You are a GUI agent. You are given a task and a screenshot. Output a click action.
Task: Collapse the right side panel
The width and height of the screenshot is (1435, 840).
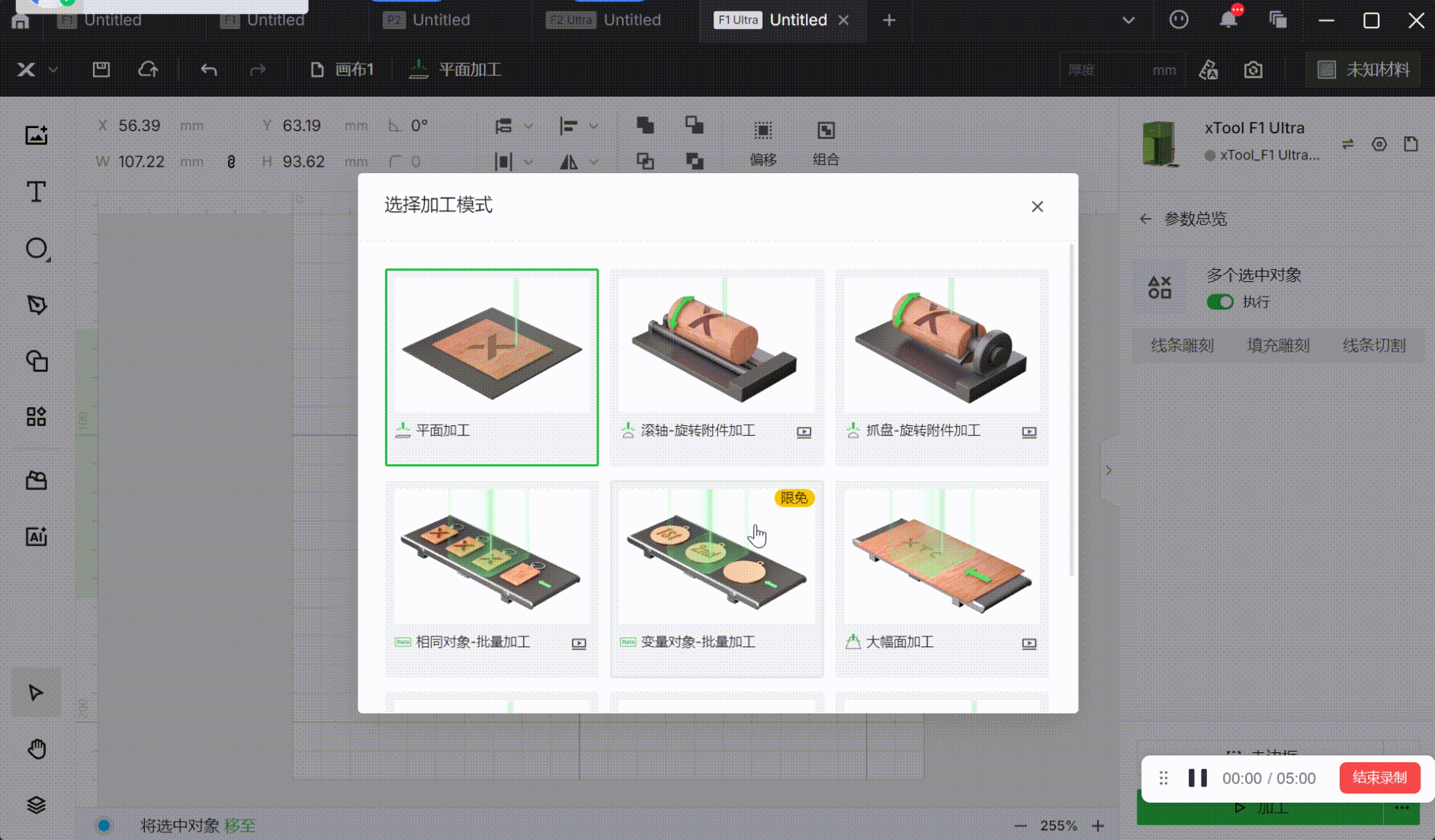[x=1109, y=470]
